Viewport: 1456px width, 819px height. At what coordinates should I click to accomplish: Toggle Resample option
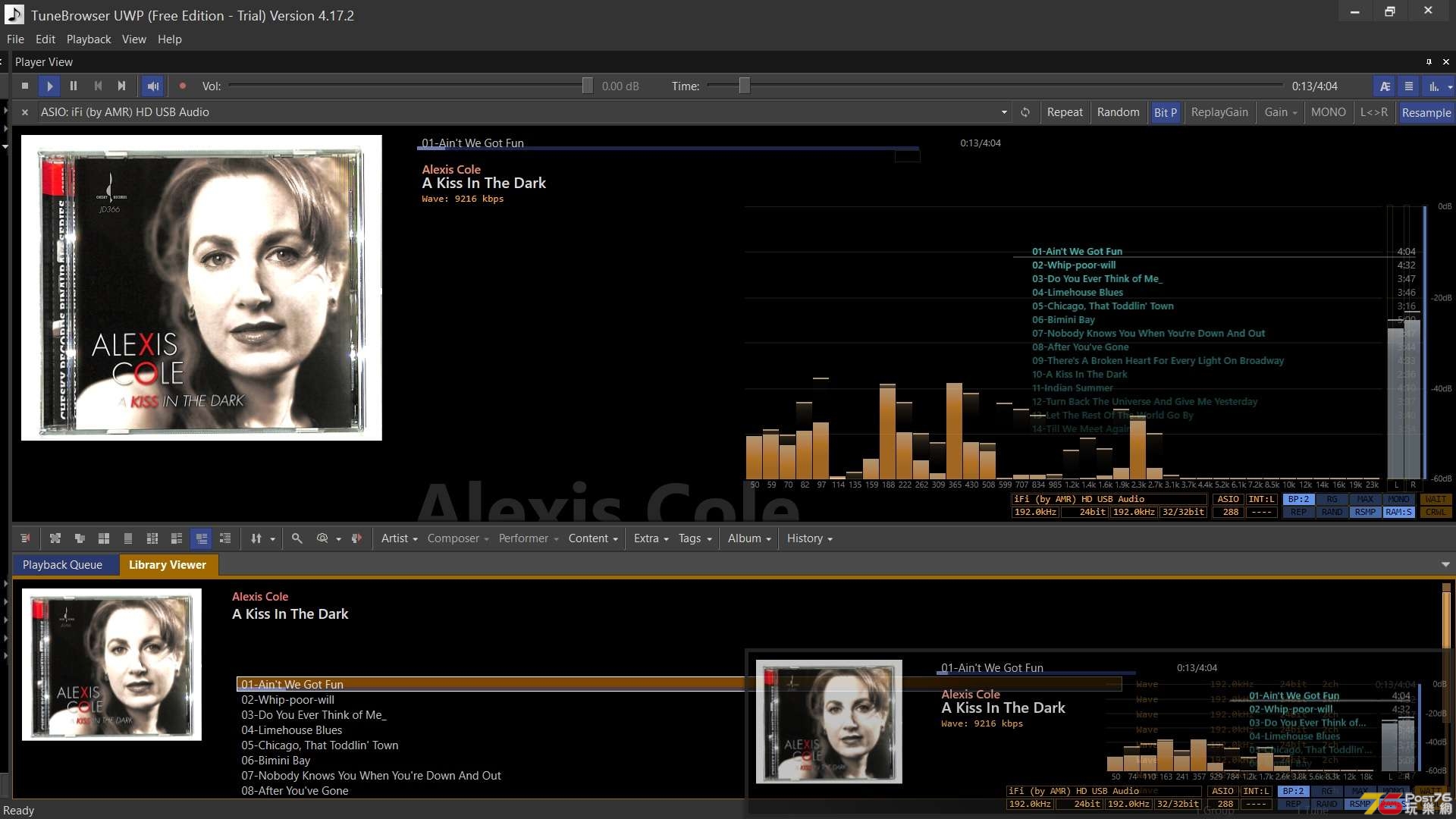click(x=1426, y=112)
